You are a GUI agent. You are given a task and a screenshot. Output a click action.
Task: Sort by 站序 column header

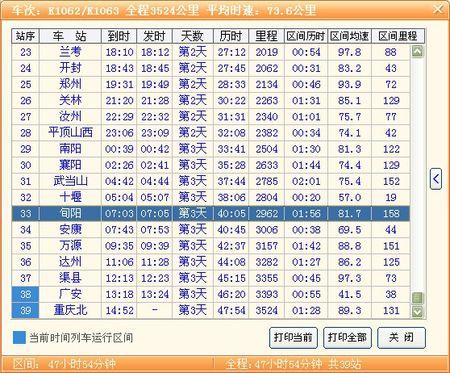tap(25, 36)
